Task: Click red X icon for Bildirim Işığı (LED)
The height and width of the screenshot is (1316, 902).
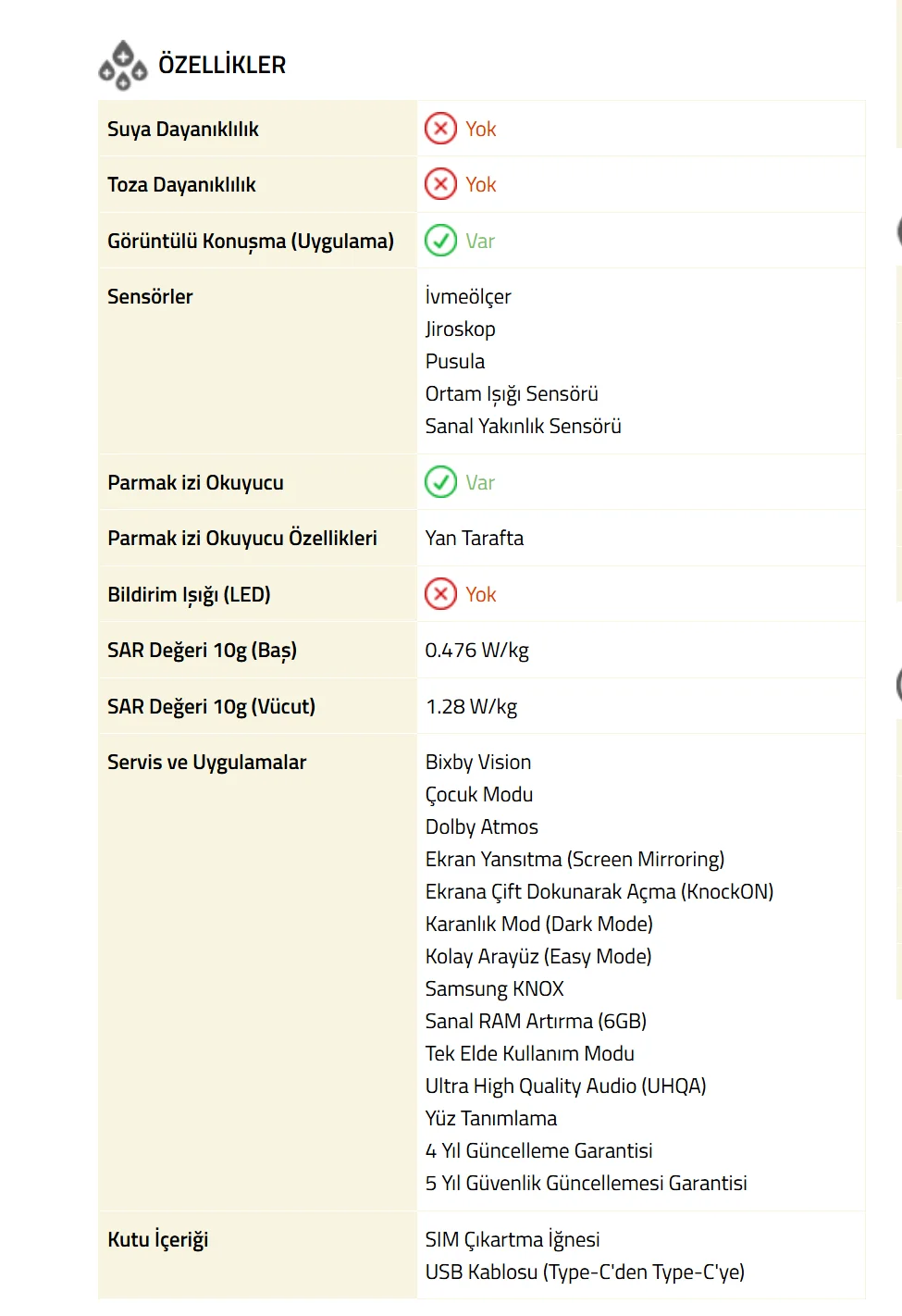Action: point(441,594)
